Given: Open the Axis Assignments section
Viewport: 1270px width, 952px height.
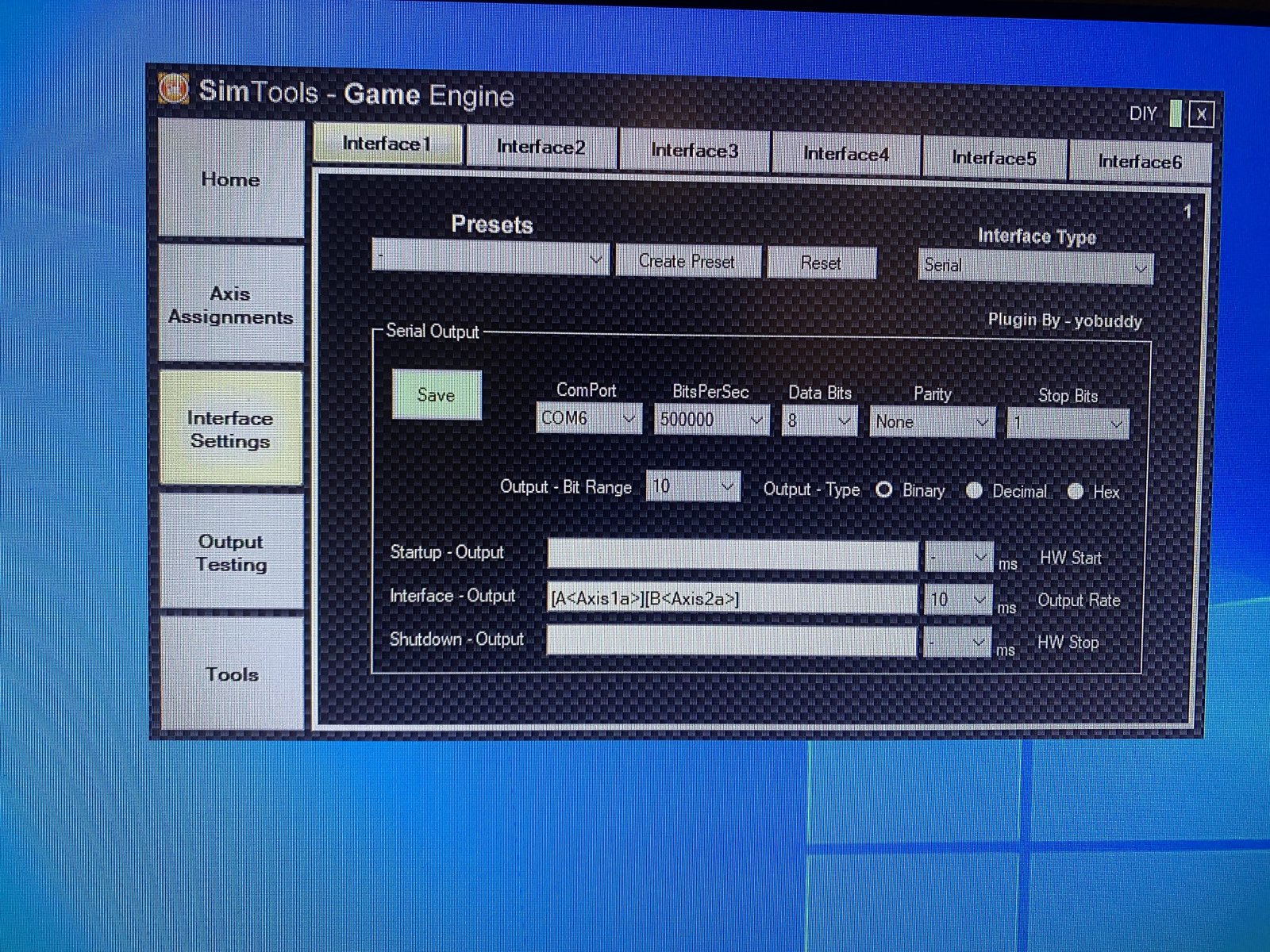Looking at the screenshot, I should (x=231, y=305).
